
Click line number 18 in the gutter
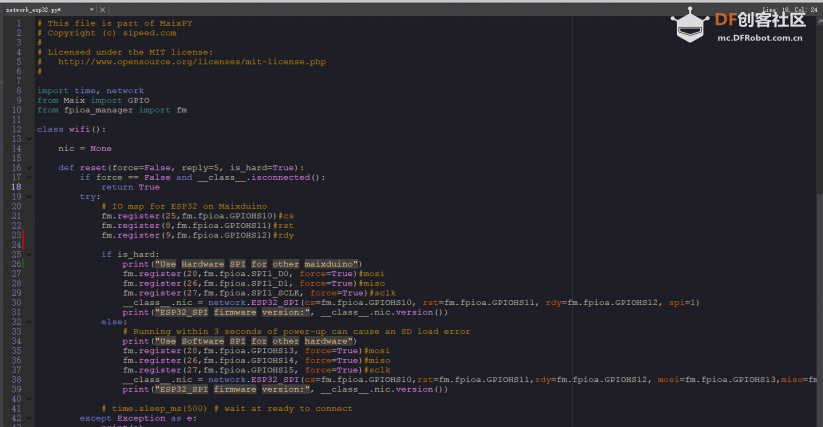tap(16, 187)
